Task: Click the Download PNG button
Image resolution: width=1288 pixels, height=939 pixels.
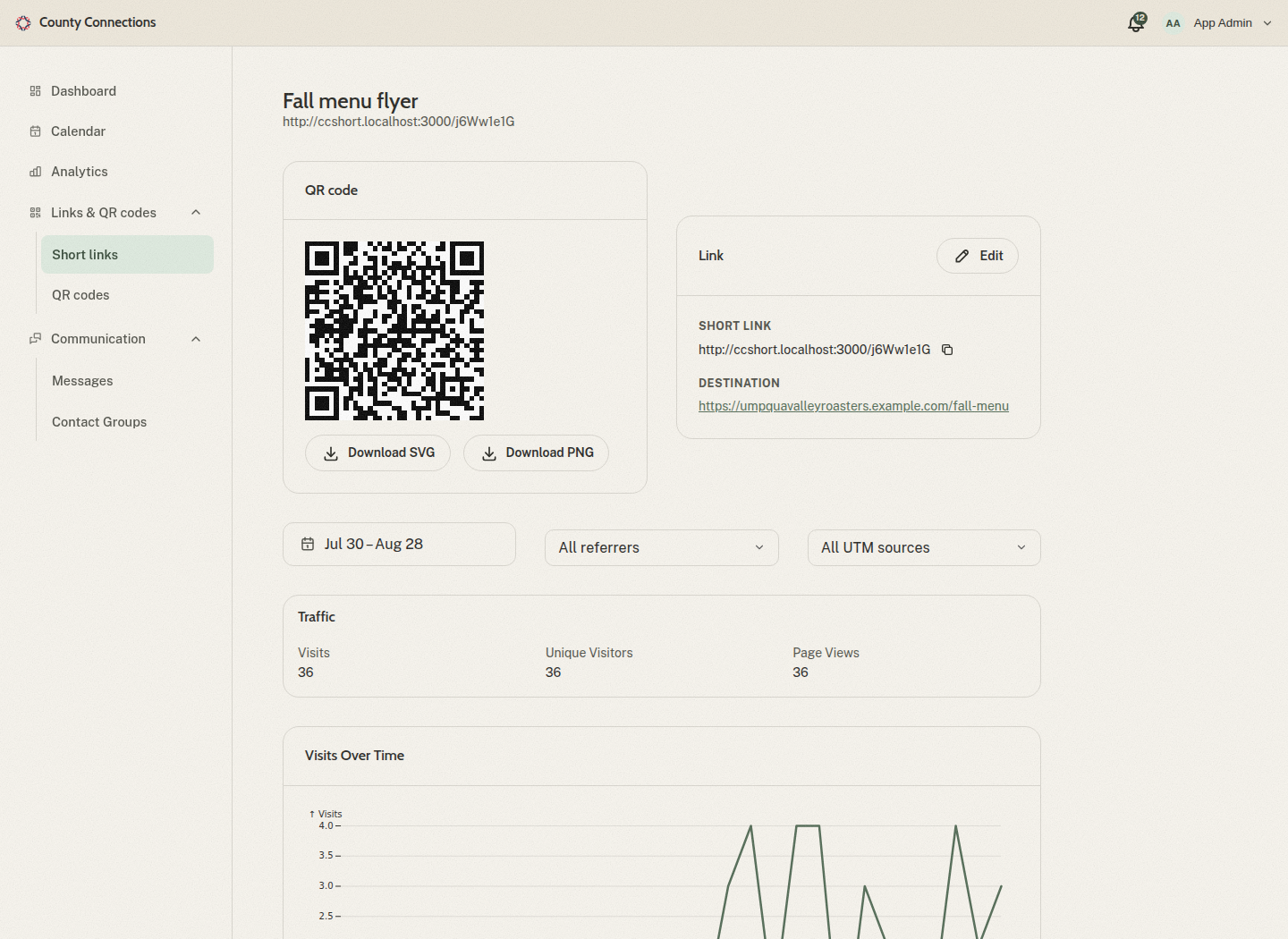Action: click(x=536, y=453)
